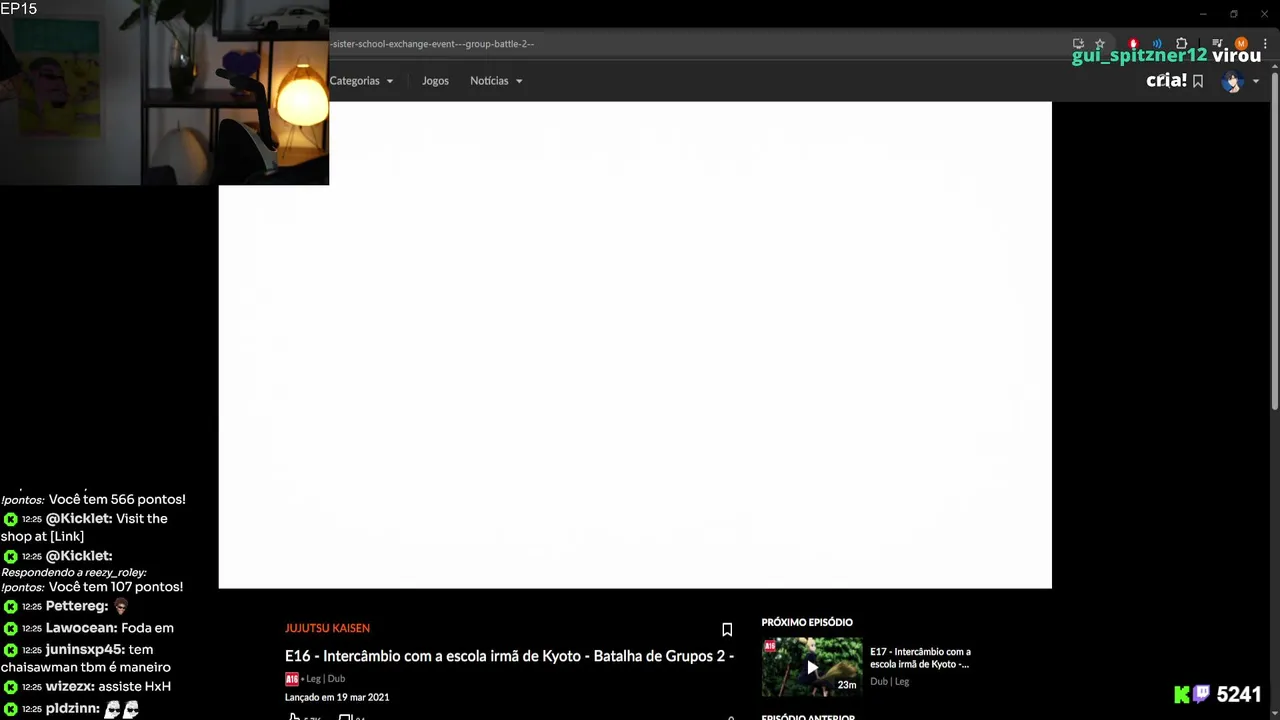Restore down the browser window
Image resolution: width=1280 pixels, height=720 pixels.
[1234, 14]
